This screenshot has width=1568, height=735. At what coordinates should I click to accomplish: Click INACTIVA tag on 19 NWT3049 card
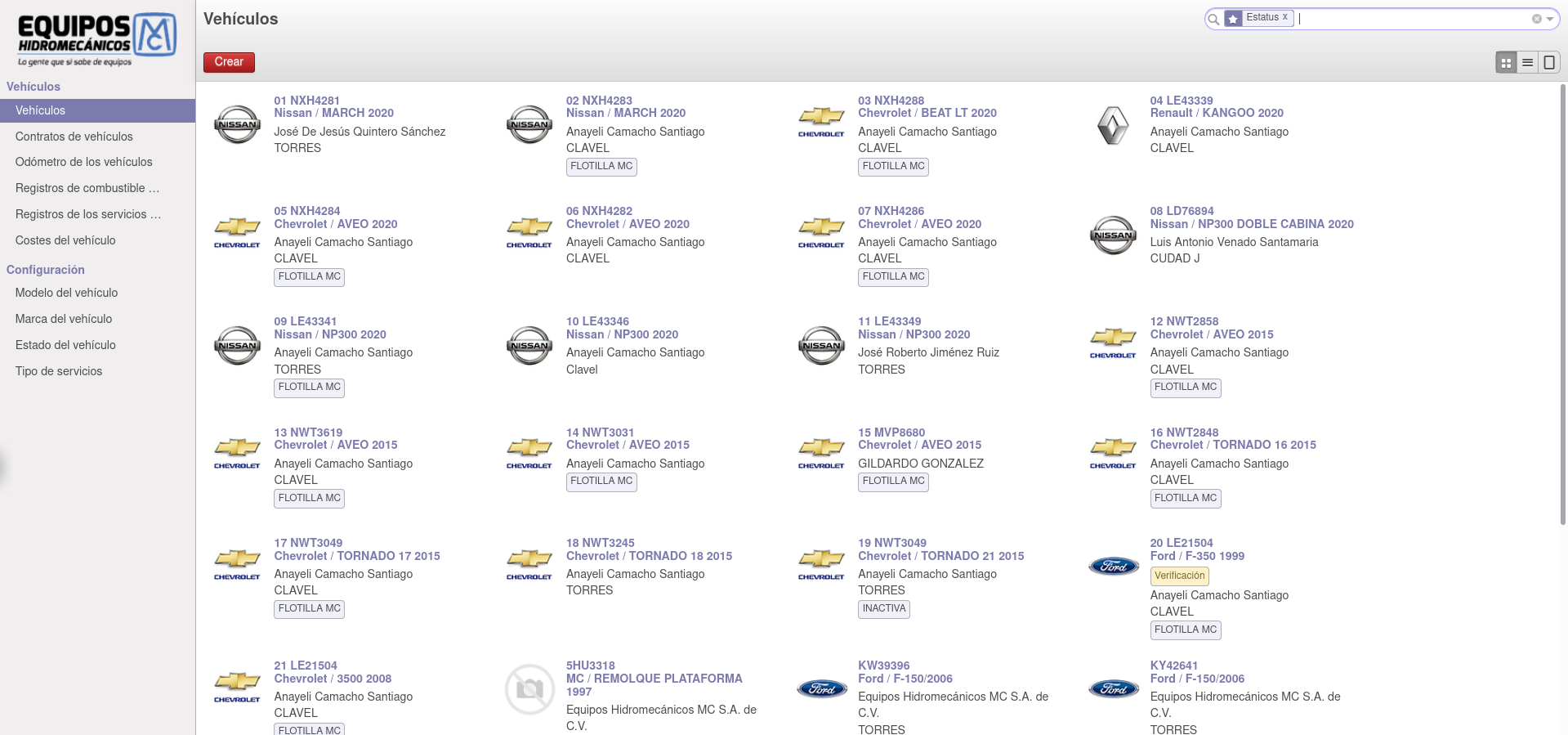pyautogui.click(x=884, y=608)
